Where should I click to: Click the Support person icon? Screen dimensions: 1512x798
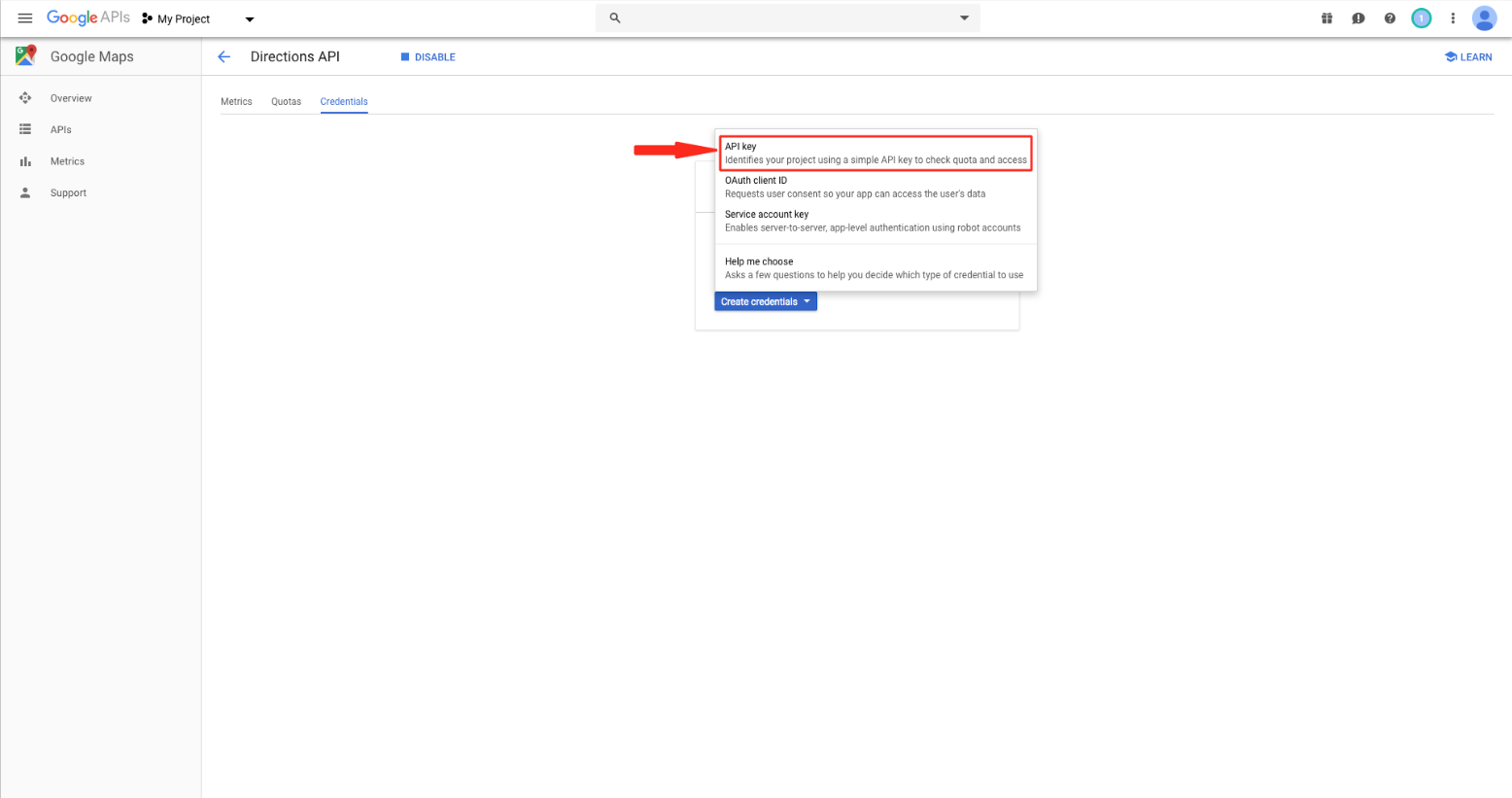pos(25,192)
